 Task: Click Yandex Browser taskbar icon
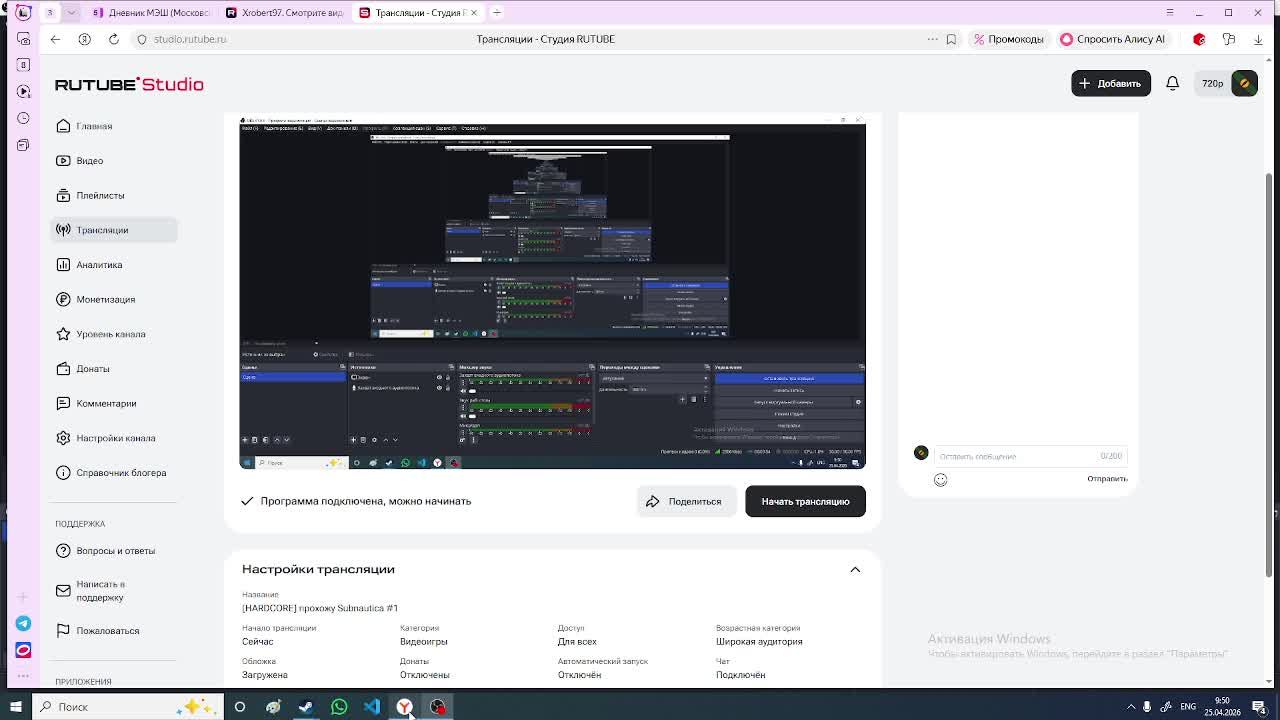tap(405, 707)
